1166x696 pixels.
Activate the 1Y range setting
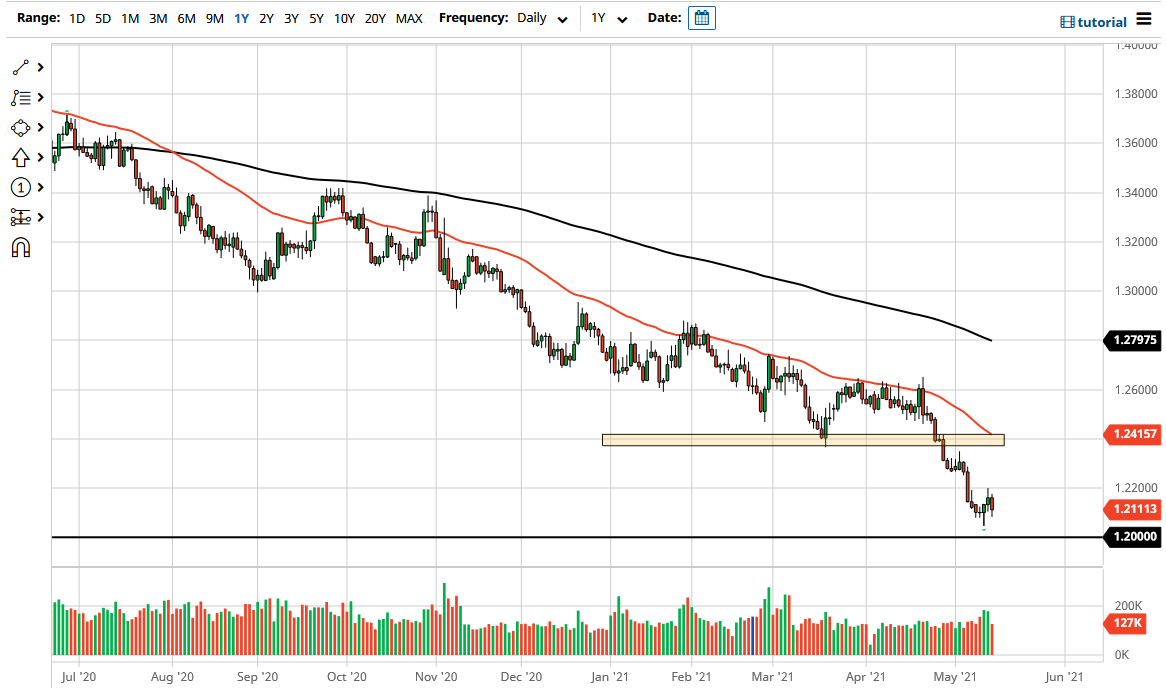240,18
